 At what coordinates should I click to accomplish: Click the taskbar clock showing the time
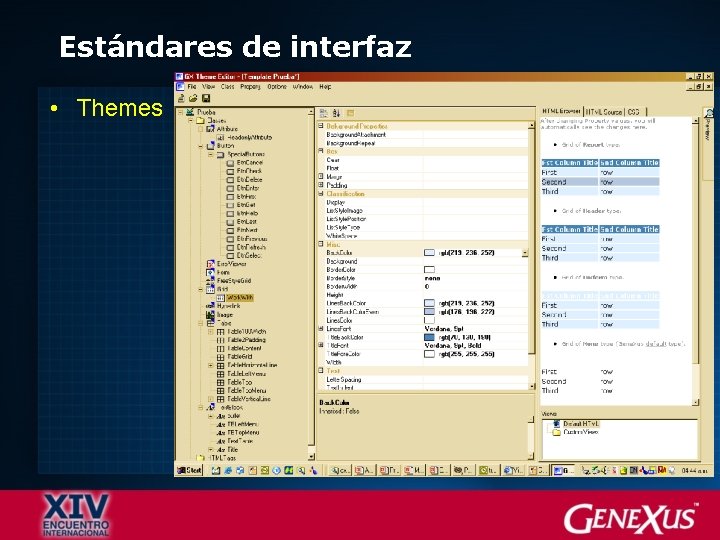click(694, 471)
